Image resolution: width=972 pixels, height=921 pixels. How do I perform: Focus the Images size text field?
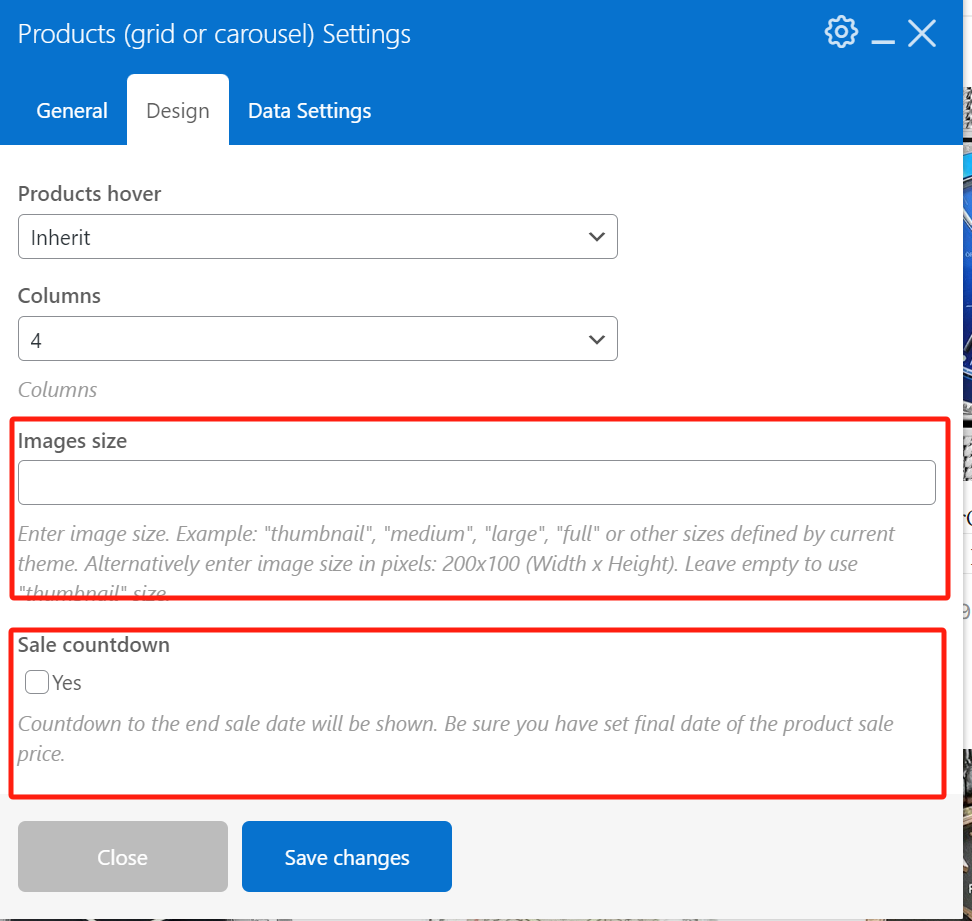coord(476,483)
